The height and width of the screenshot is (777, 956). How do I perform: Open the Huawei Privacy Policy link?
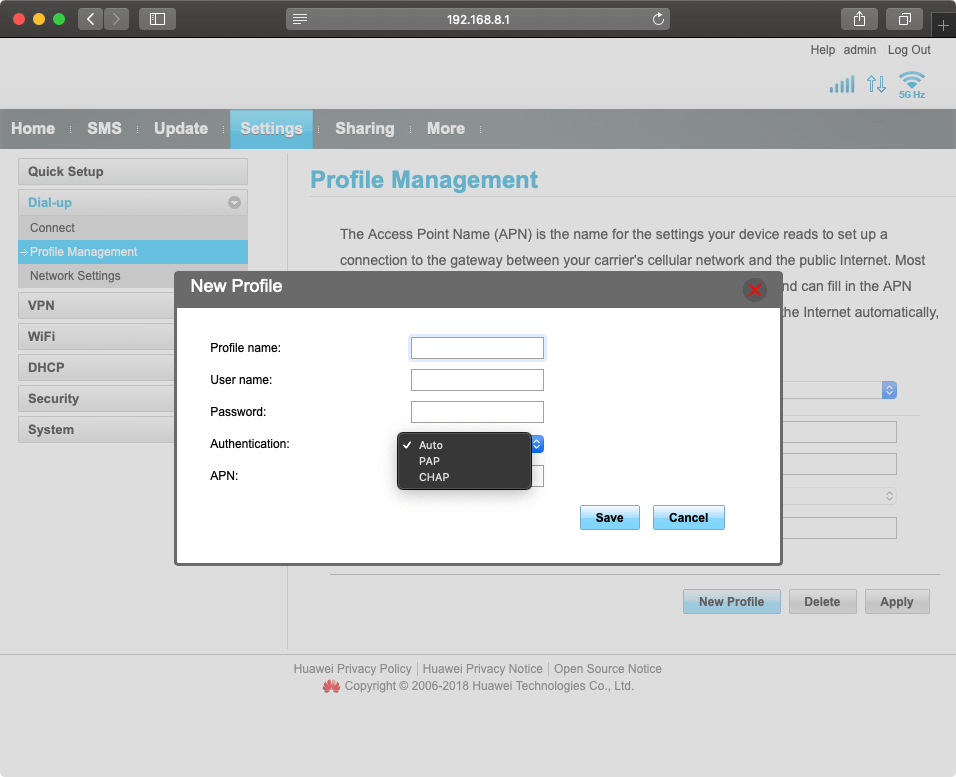point(352,668)
